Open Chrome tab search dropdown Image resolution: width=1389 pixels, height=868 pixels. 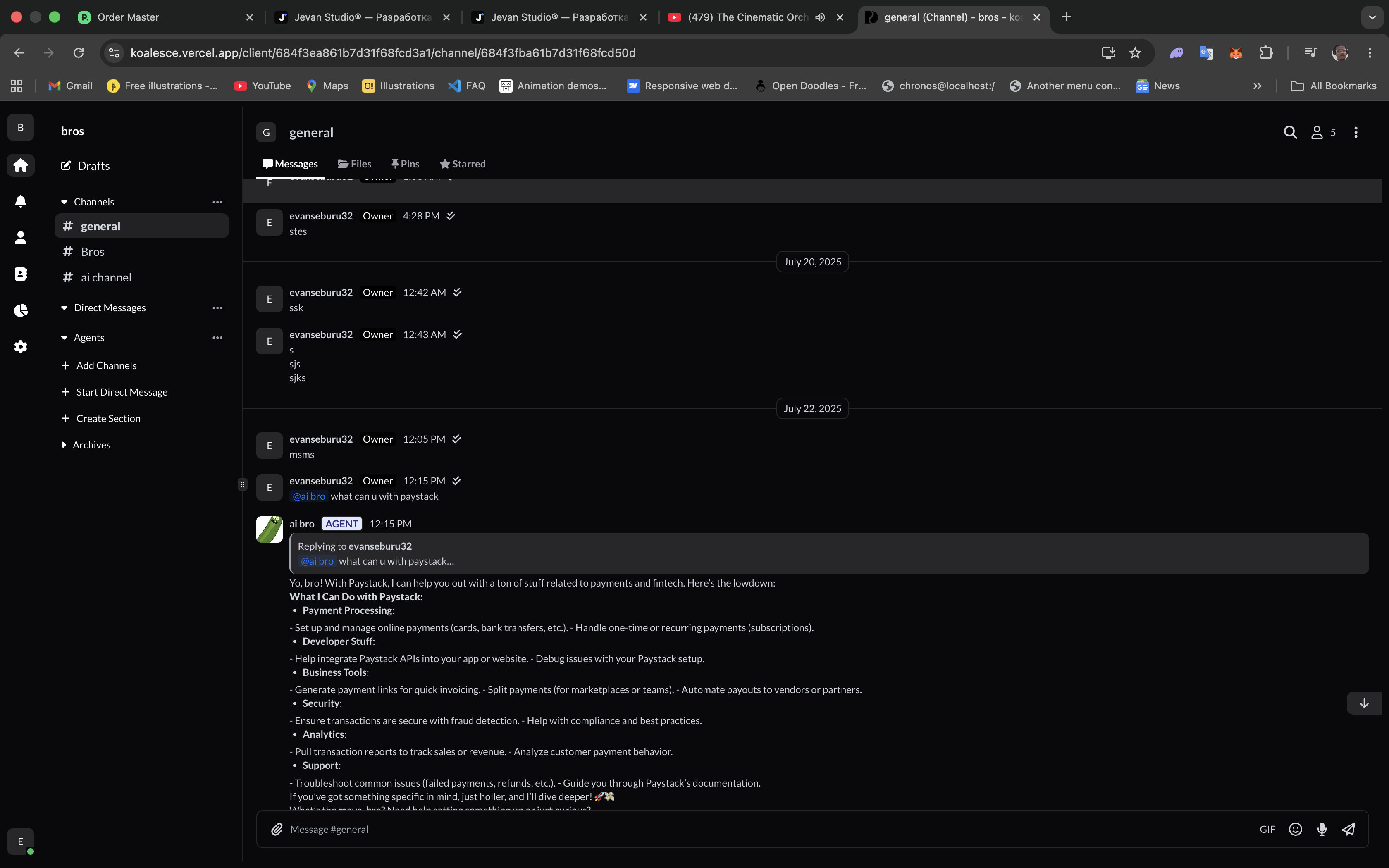1372,17
